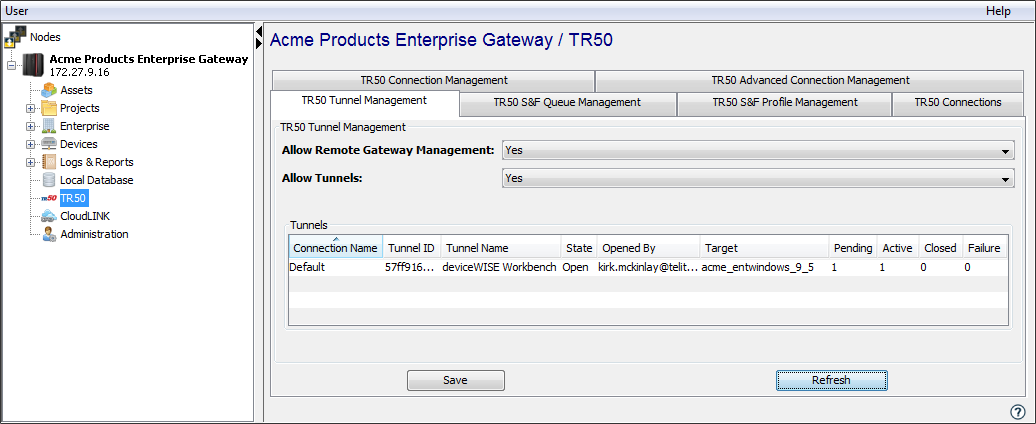Open the Allow Tunnels dropdown
This screenshot has width=1036, height=424.
pyautogui.click(x=758, y=178)
